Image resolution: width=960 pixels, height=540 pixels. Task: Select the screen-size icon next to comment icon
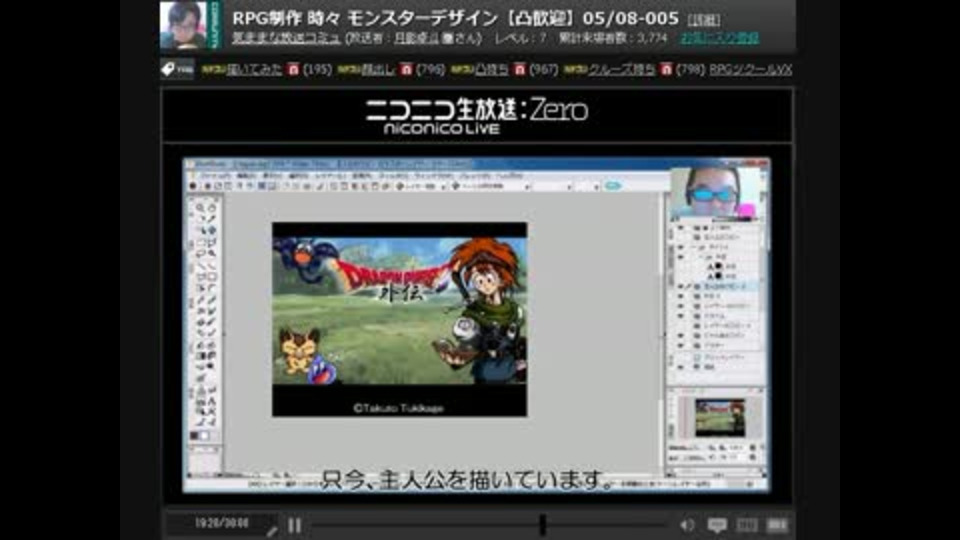click(746, 525)
